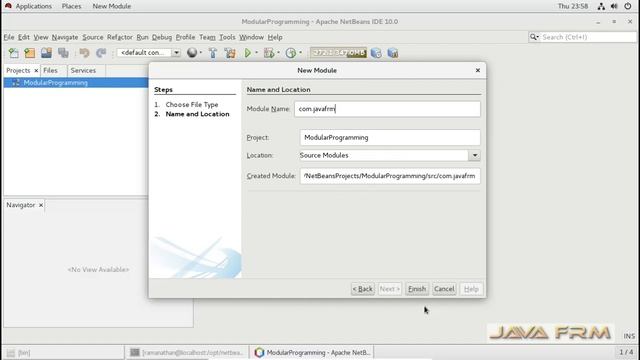Switch to ModularProgramming NetBeans taskbar entry
Viewport: 640px width, 360px height.
[312, 353]
